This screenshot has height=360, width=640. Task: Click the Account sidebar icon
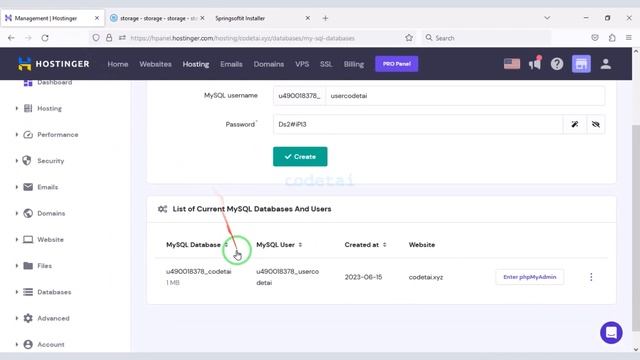pyautogui.click(x=28, y=344)
